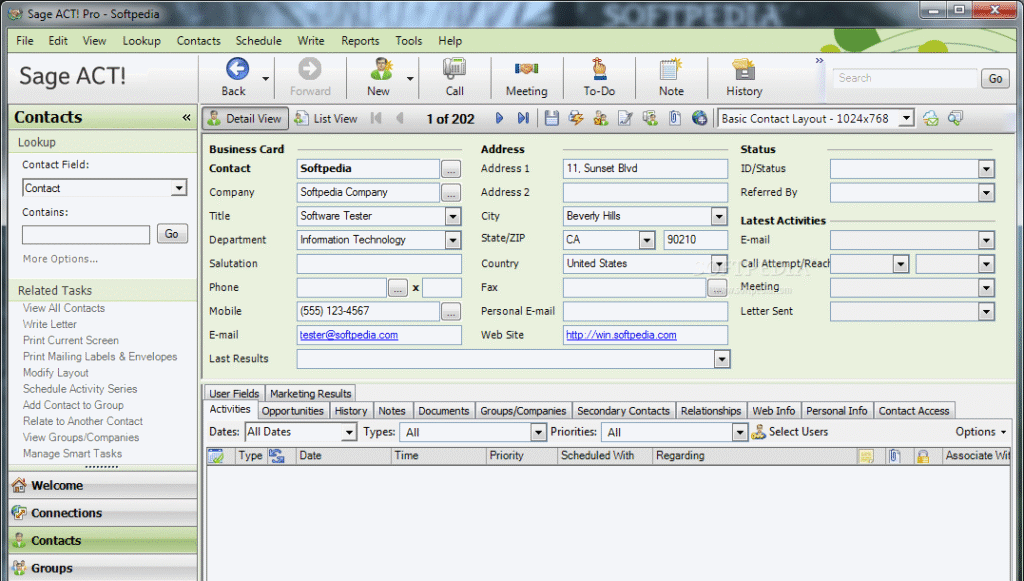Switch to List View
The width and height of the screenshot is (1024, 581).
click(326, 118)
